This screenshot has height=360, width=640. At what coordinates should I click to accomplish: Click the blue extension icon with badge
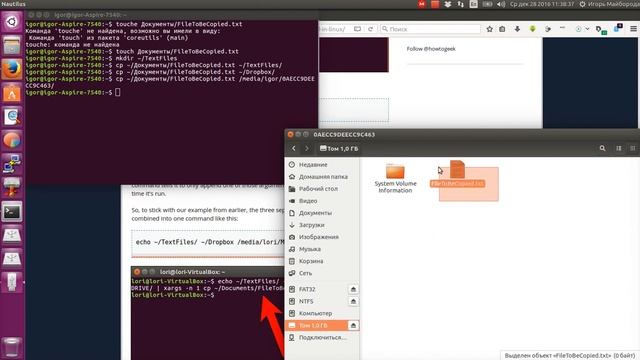(x=618, y=28)
